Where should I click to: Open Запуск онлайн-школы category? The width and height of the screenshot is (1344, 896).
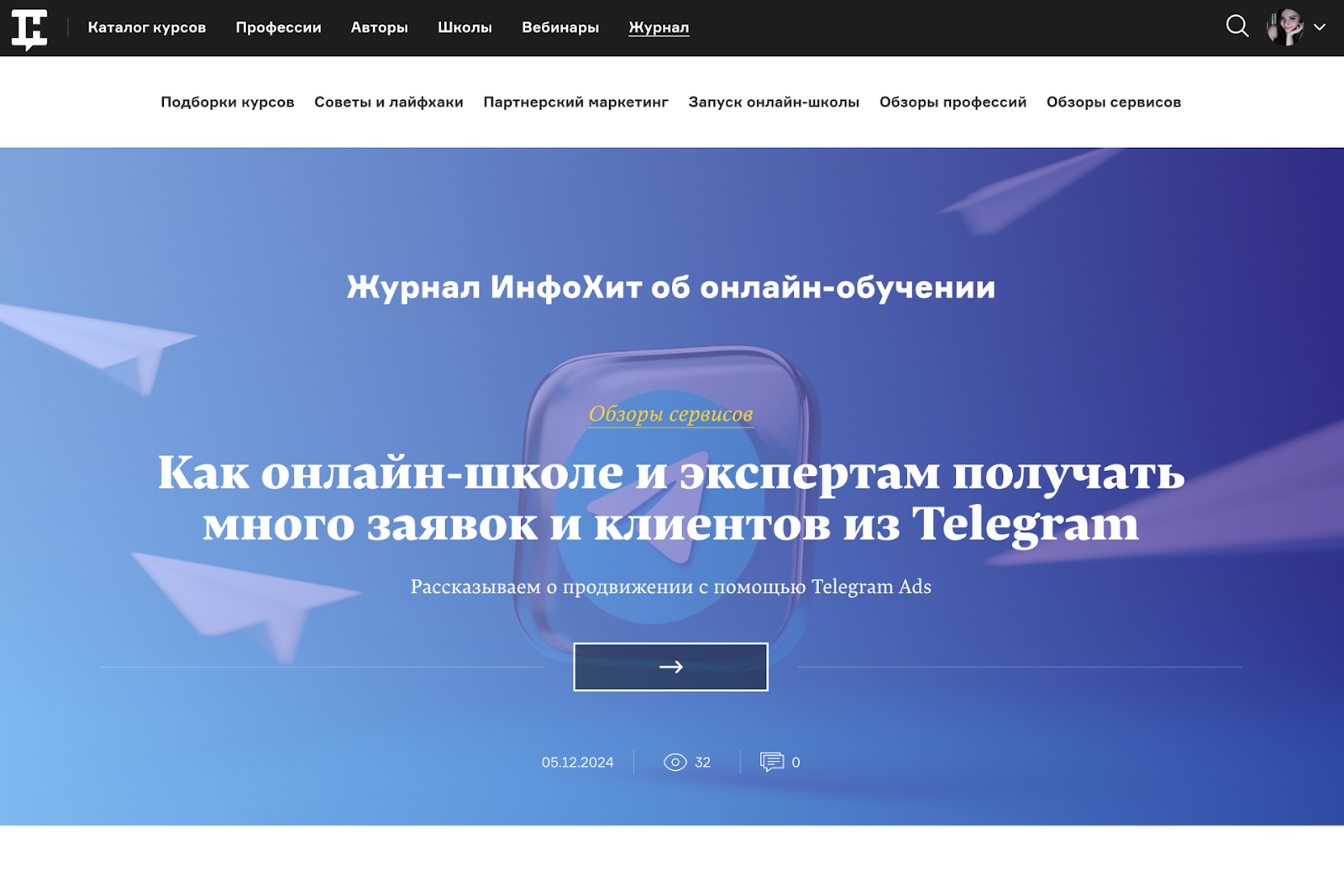point(774,102)
